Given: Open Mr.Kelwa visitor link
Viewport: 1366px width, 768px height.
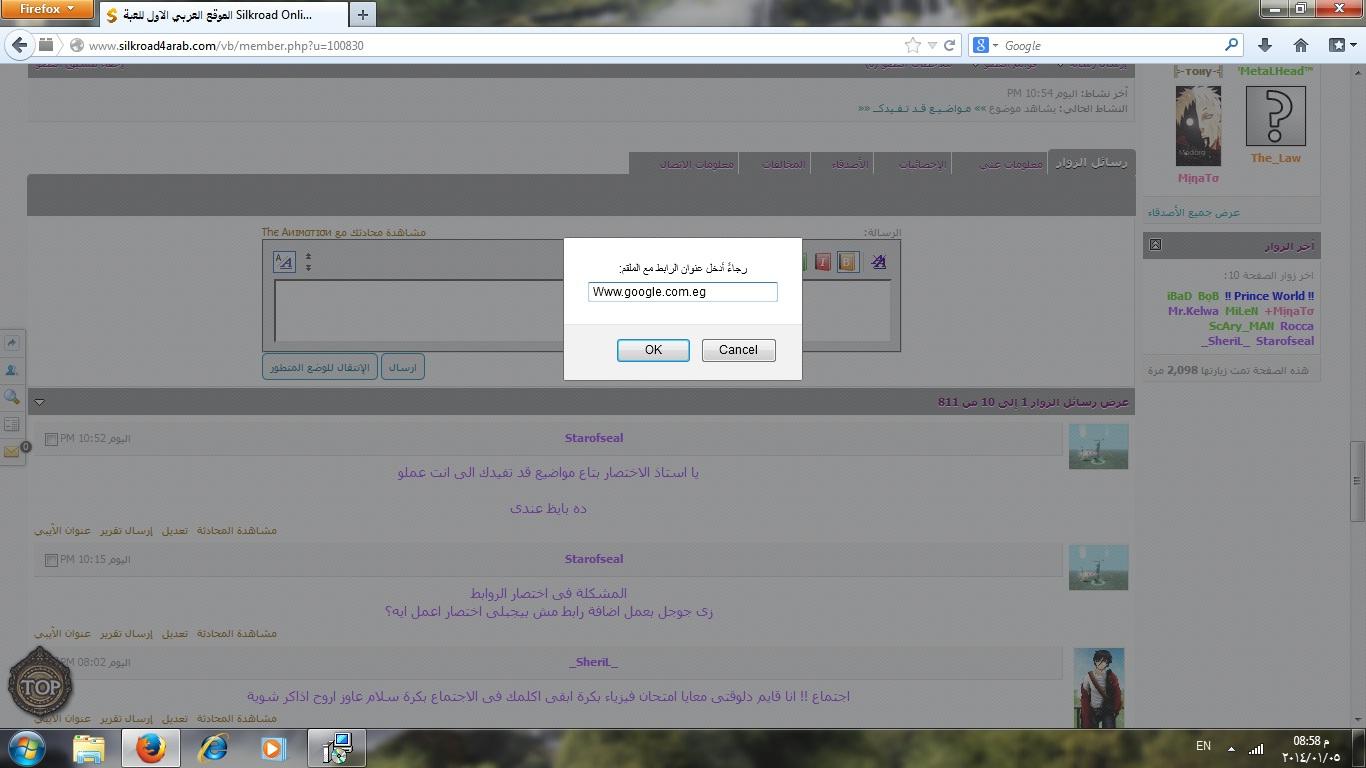Looking at the screenshot, I should click(1193, 311).
